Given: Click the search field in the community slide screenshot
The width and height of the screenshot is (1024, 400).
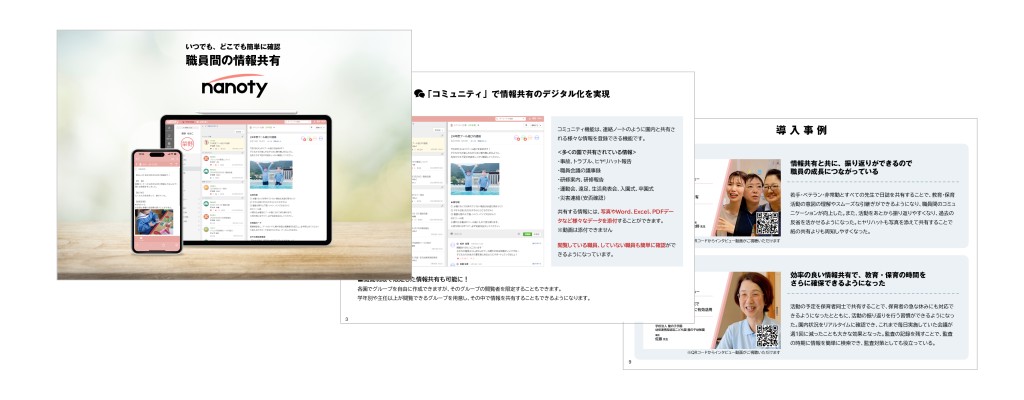Looking at the screenshot, I should pyautogui.click(x=510, y=118).
